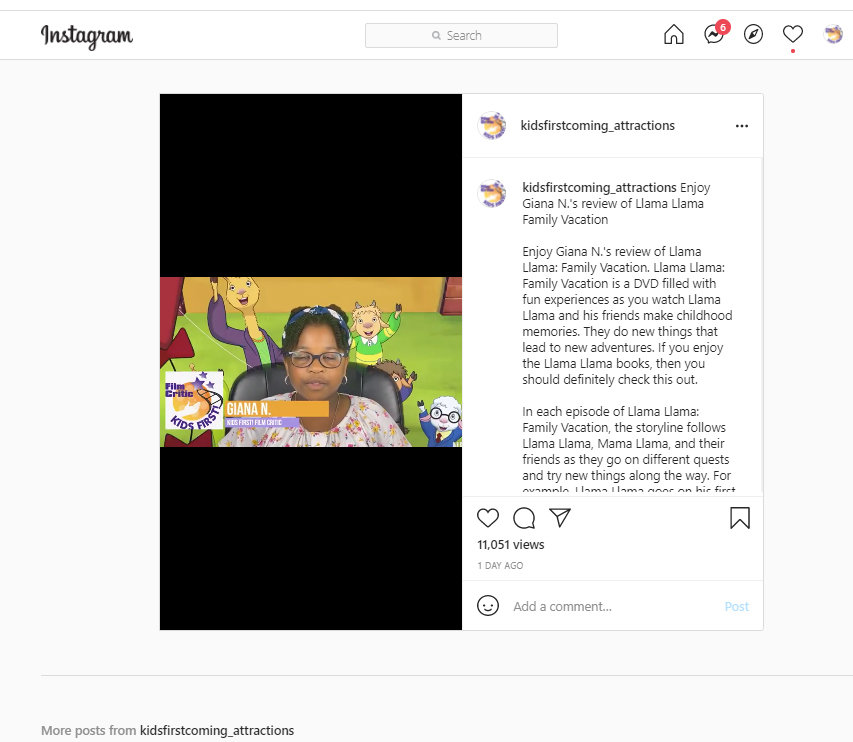
Task: Open the Explore compass icon
Action: (753, 35)
